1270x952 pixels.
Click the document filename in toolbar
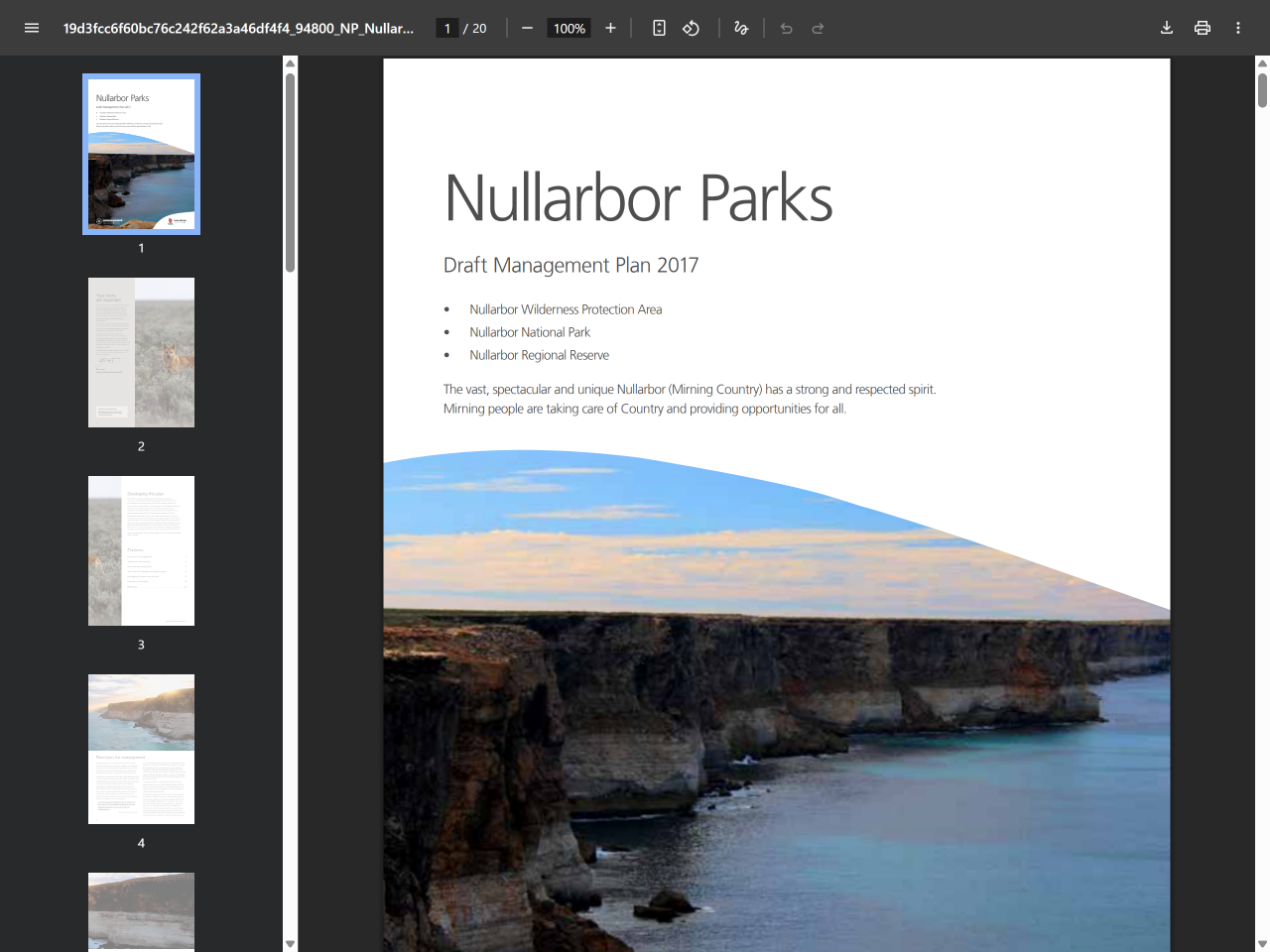[238, 28]
